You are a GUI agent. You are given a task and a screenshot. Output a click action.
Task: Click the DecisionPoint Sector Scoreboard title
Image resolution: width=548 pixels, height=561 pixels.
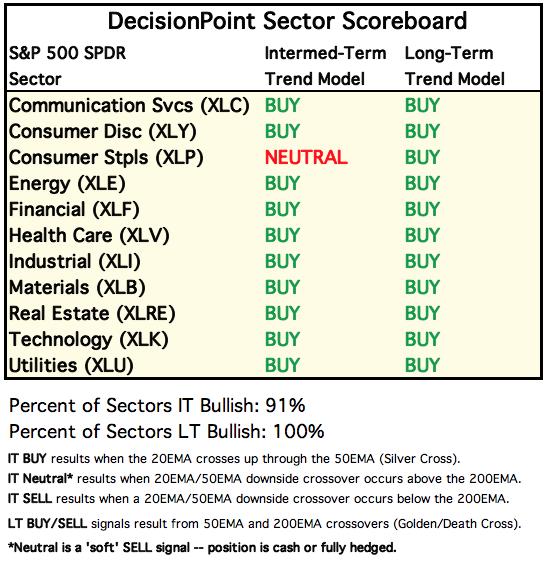coord(287,21)
